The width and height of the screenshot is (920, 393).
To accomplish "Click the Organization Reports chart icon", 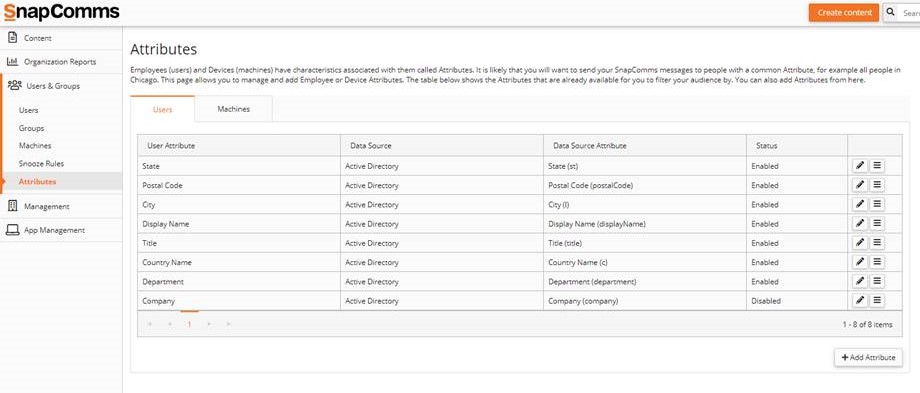I will click(12, 62).
